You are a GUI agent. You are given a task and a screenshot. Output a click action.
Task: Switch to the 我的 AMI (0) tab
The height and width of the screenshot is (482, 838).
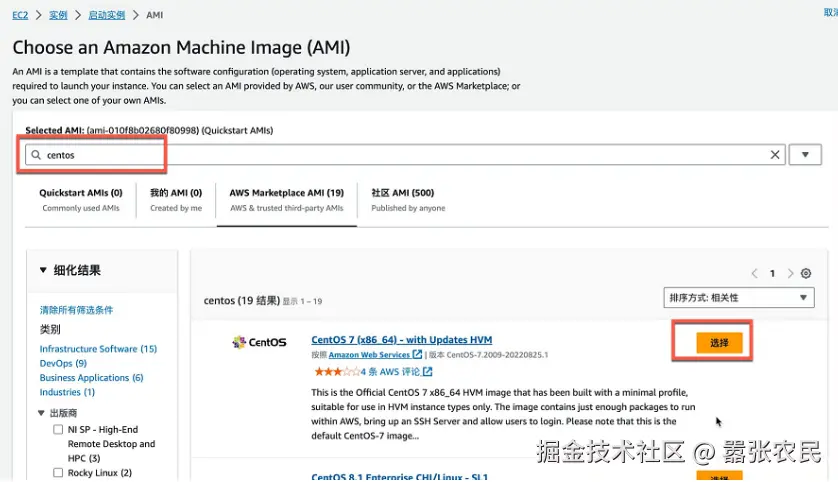pyautogui.click(x=176, y=200)
